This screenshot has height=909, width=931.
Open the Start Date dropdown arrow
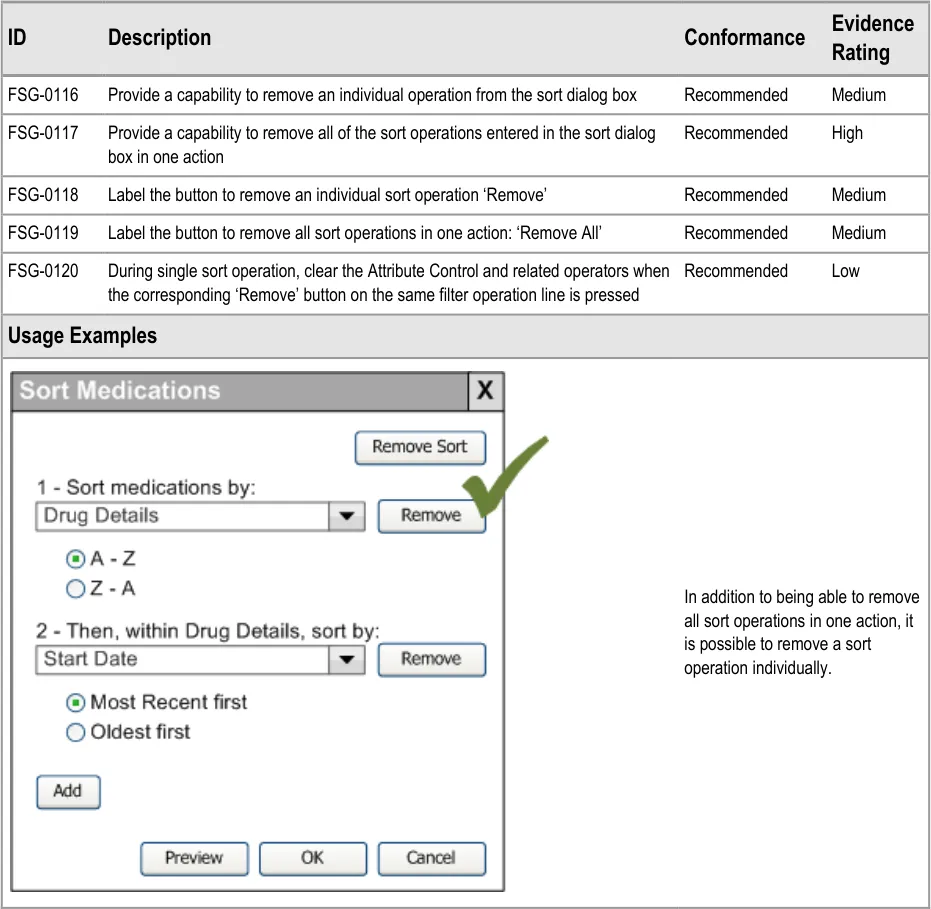pyautogui.click(x=347, y=659)
